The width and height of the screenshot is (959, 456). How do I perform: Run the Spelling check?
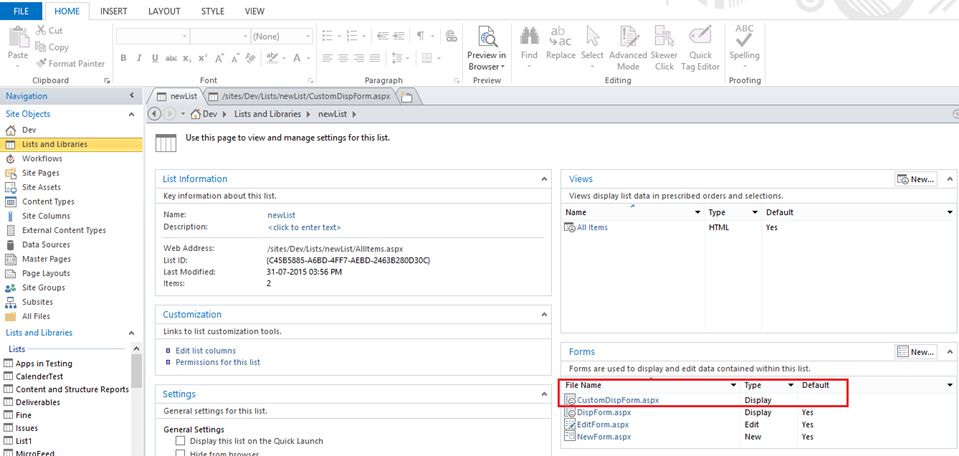point(744,44)
